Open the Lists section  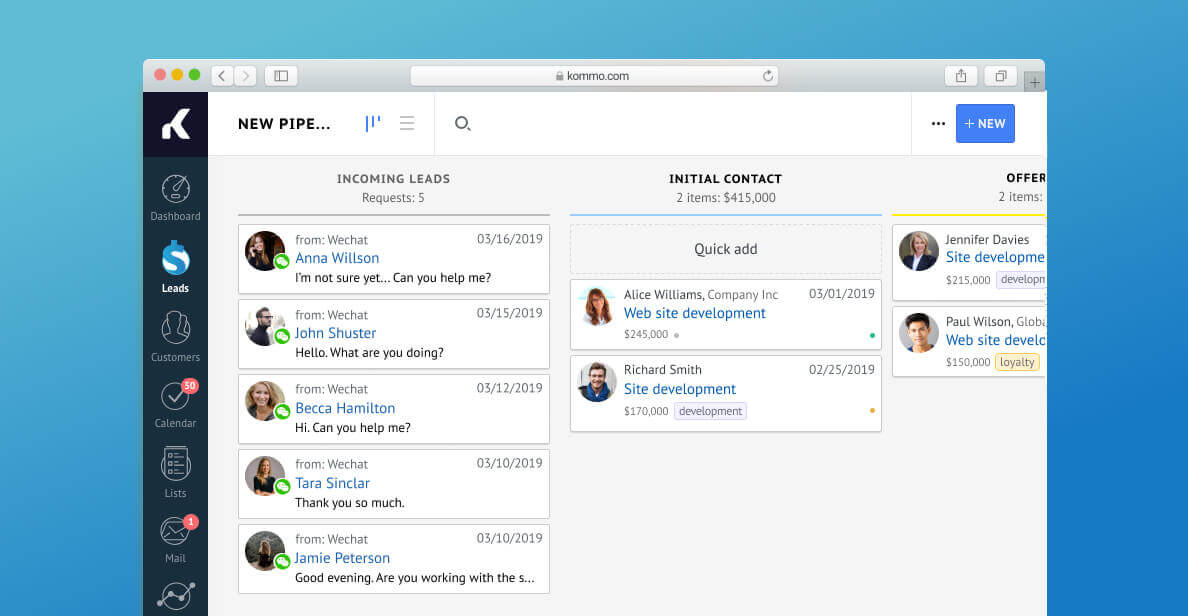tap(175, 471)
